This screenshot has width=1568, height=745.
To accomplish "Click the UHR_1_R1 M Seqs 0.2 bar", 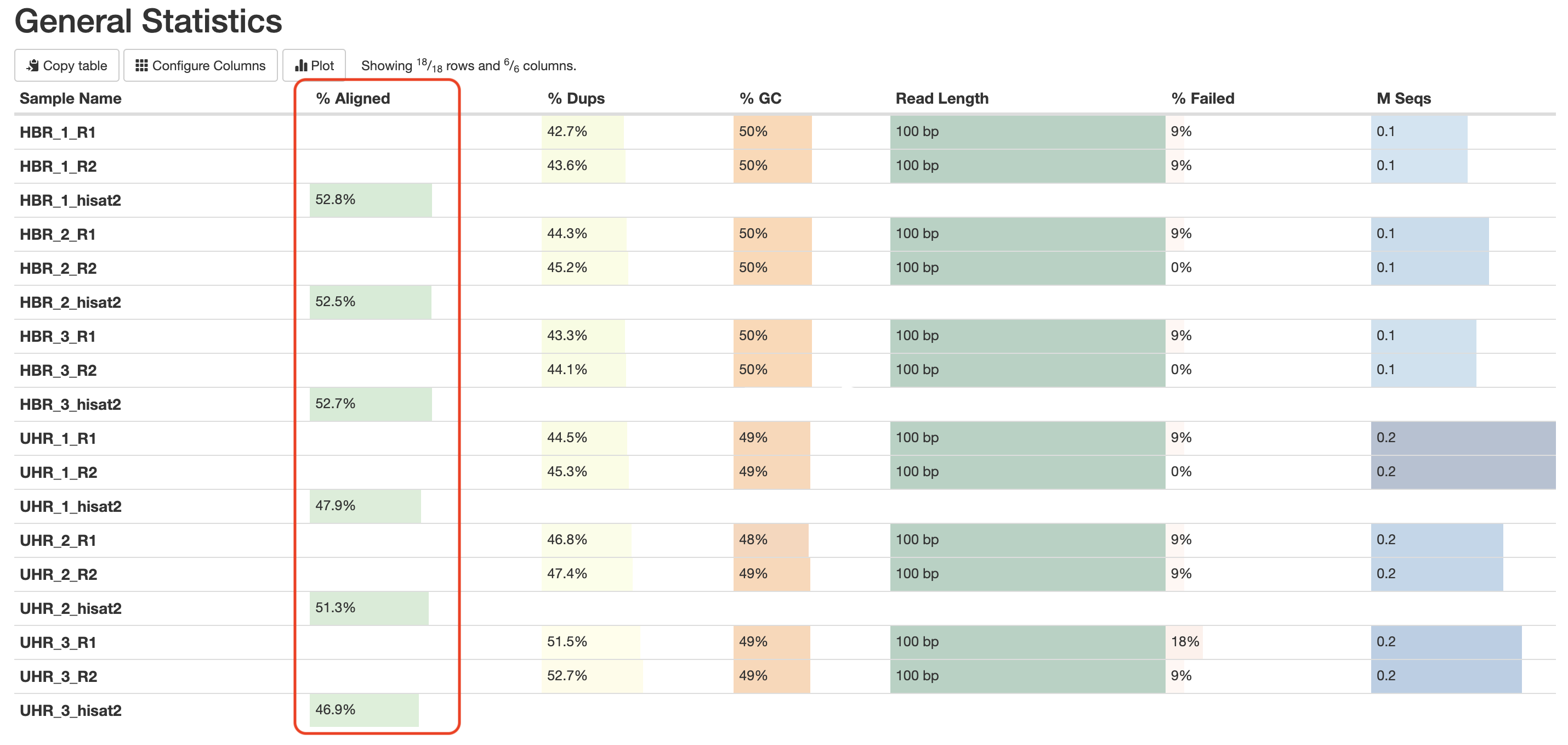I will [1462, 437].
